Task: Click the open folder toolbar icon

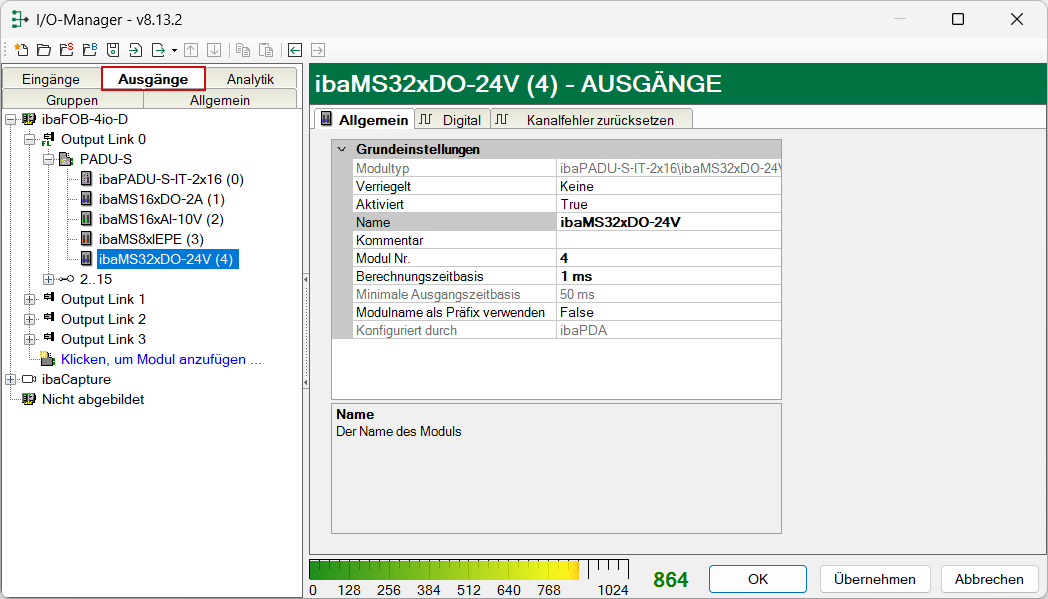Action: click(x=43, y=49)
